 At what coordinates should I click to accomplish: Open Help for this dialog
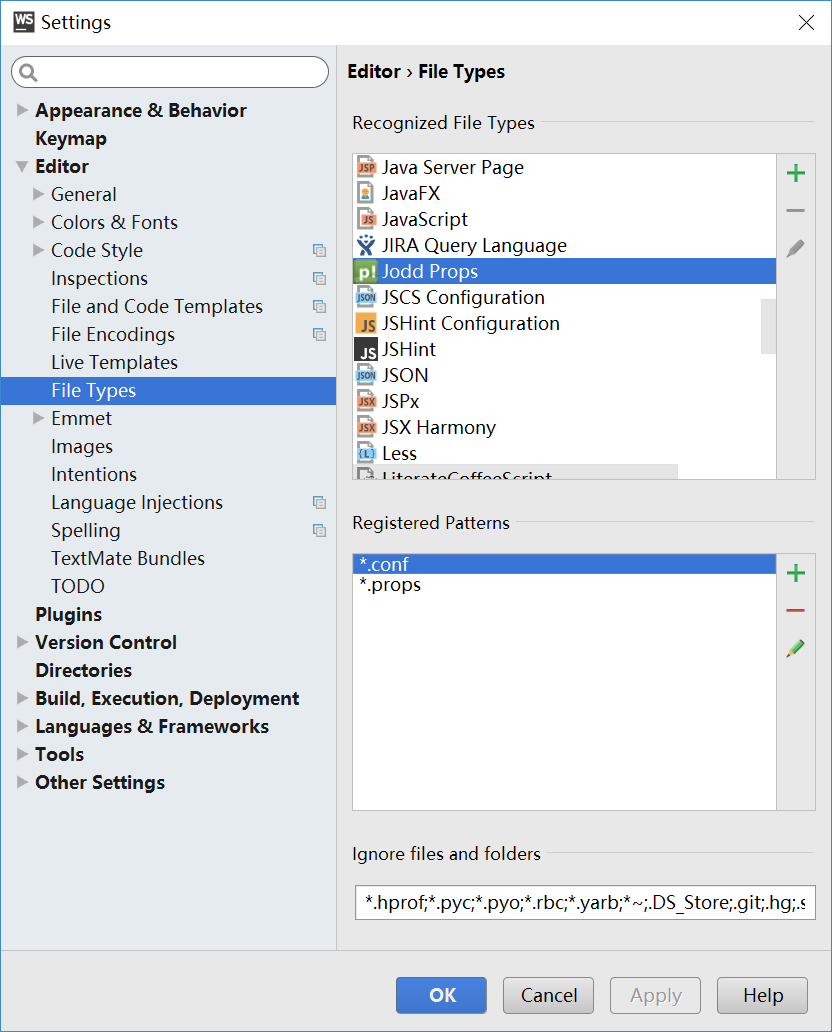point(762,995)
